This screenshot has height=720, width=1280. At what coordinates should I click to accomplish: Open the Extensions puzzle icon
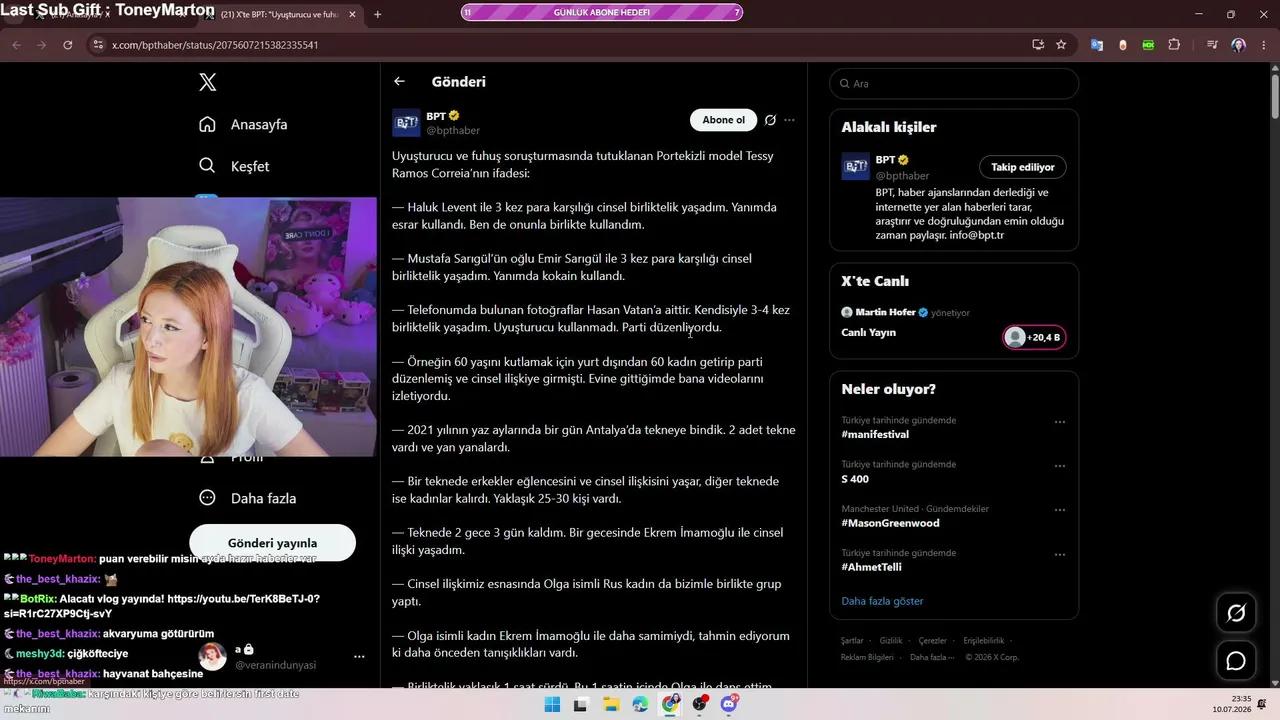pyautogui.click(x=1174, y=45)
